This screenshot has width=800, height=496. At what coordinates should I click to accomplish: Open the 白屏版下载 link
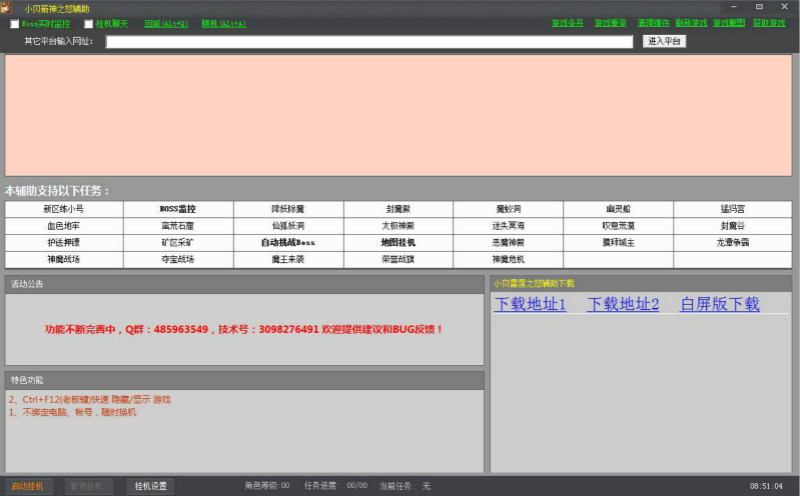point(719,304)
